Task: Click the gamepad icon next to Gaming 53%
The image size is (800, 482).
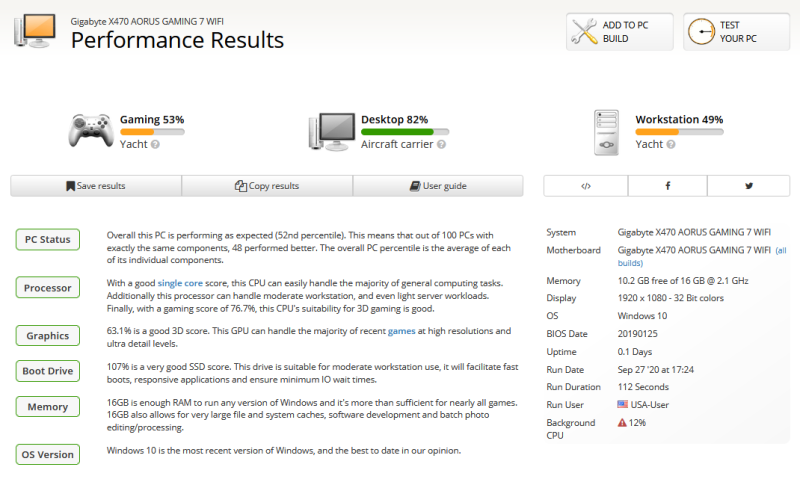Action: click(x=91, y=131)
